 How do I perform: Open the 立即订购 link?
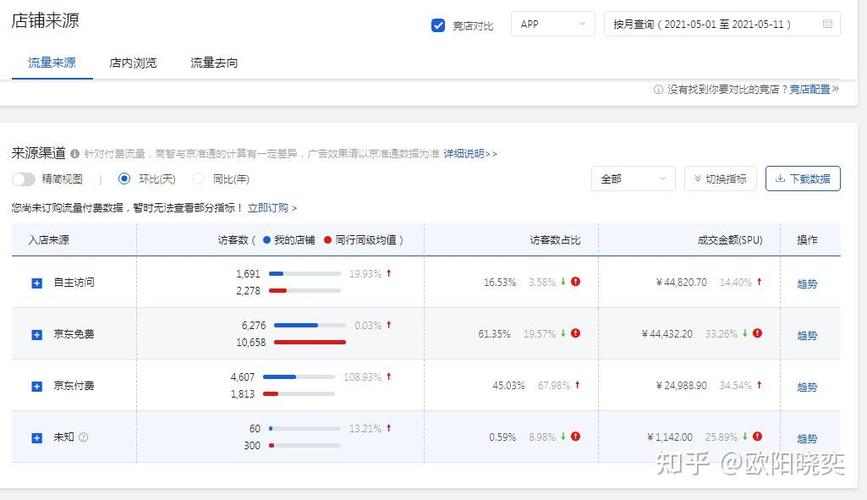pyautogui.click(x=268, y=208)
